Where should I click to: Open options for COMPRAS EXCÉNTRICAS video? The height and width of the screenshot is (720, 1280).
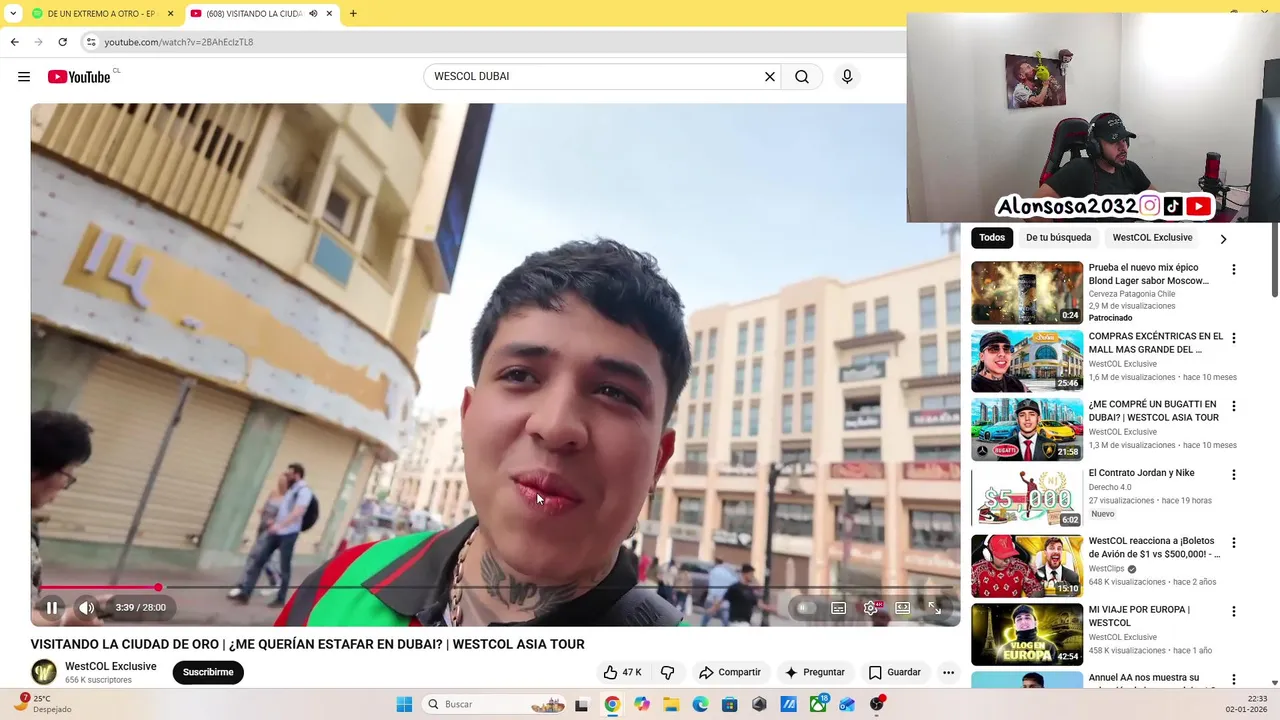[1233, 338]
